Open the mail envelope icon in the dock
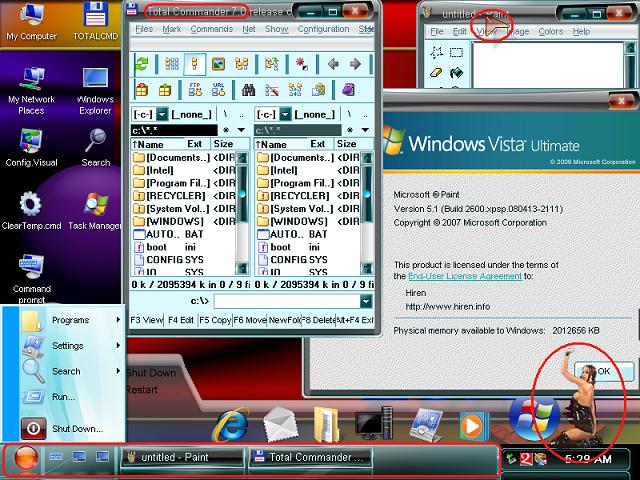Viewport: 640px width, 480px height. coord(281,424)
